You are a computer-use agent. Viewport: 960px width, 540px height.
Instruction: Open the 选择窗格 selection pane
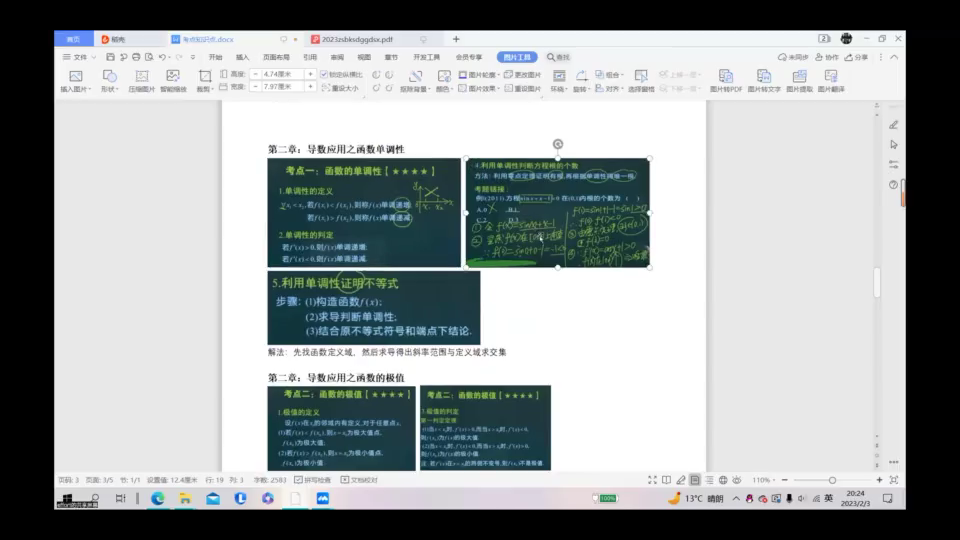[x=641, y=81]
